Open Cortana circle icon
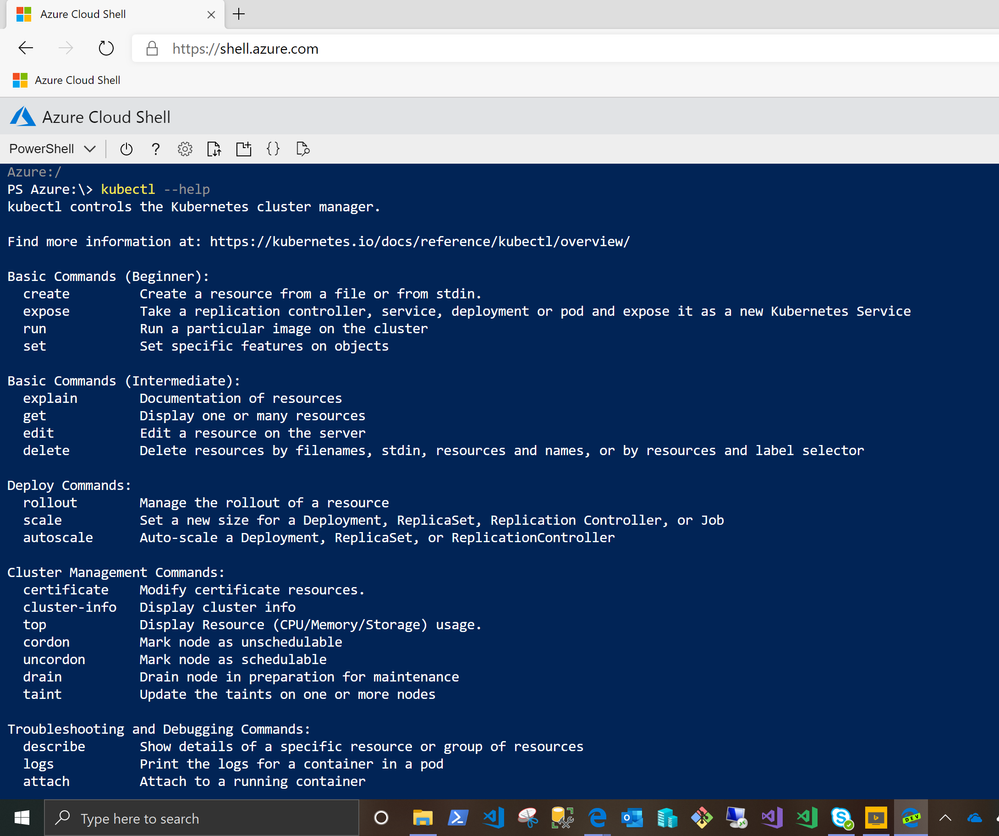This screenshot has width=999, height=836. 381,818
